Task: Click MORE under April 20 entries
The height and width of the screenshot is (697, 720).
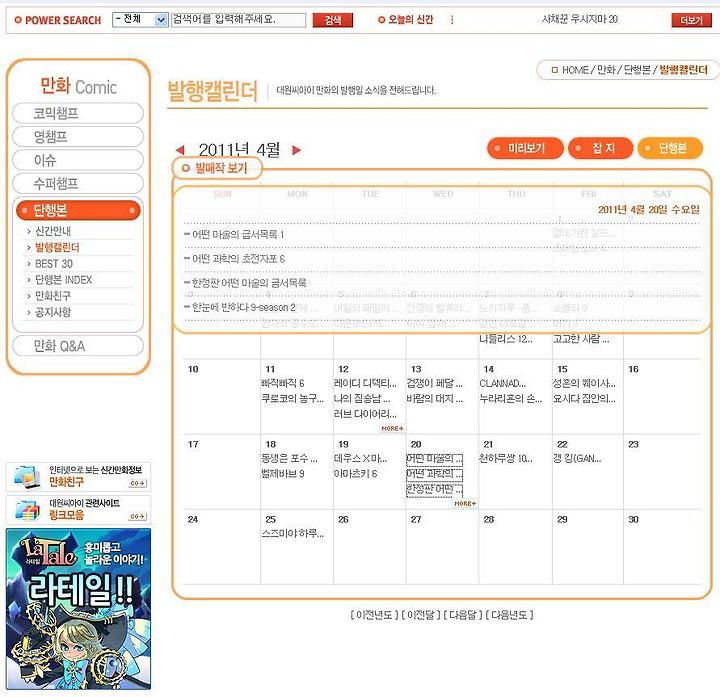Action: [x=465, y=504]
